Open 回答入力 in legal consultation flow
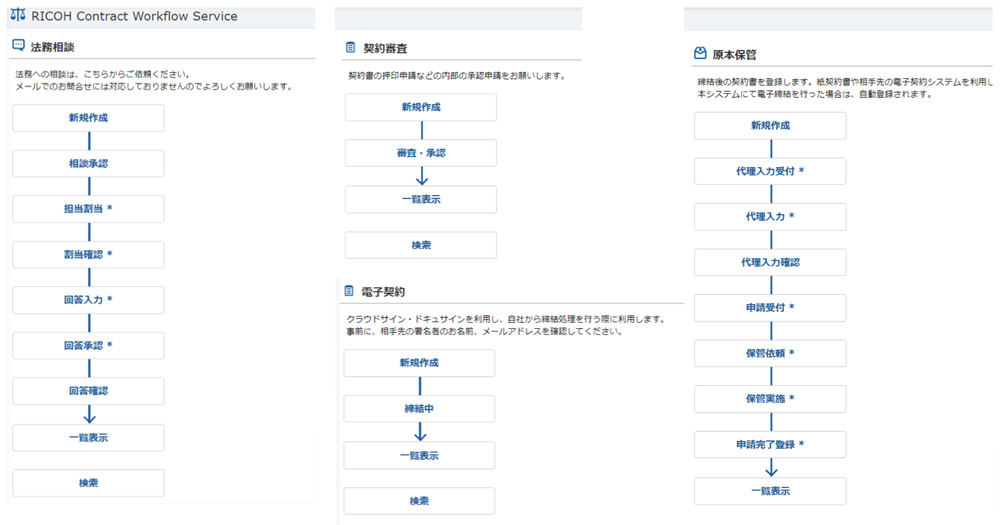 click(88, 300)
